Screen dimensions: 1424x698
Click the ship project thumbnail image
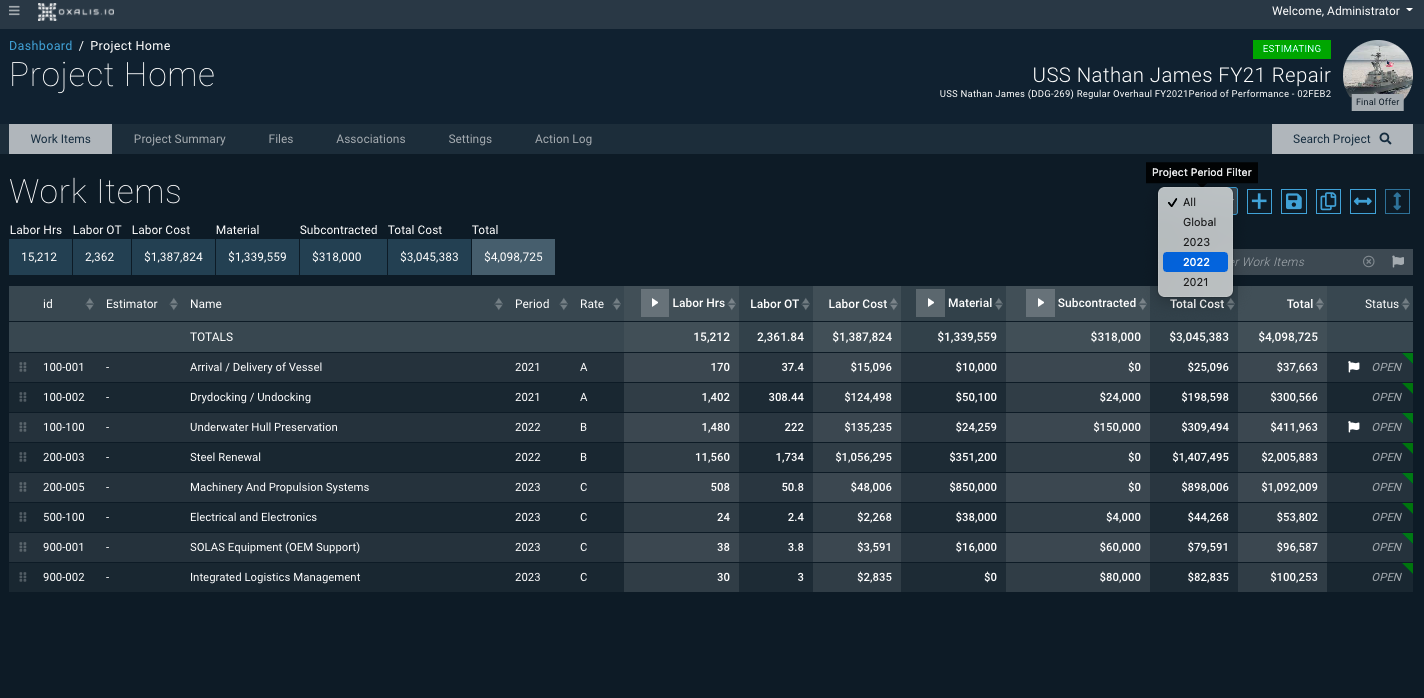tap(1377, 72)
